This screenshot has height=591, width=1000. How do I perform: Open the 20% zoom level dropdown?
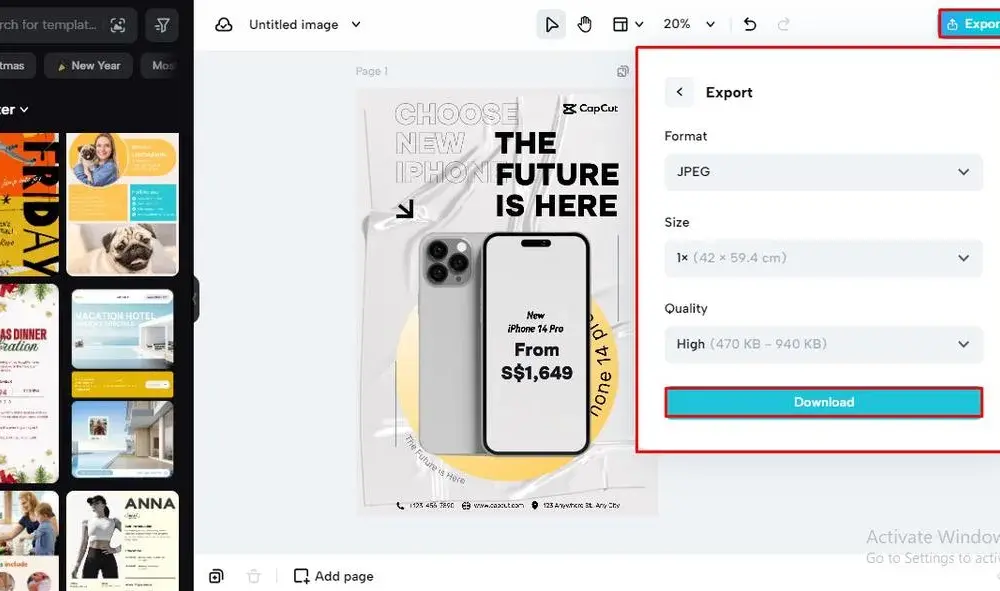click(x=689, y=24)
